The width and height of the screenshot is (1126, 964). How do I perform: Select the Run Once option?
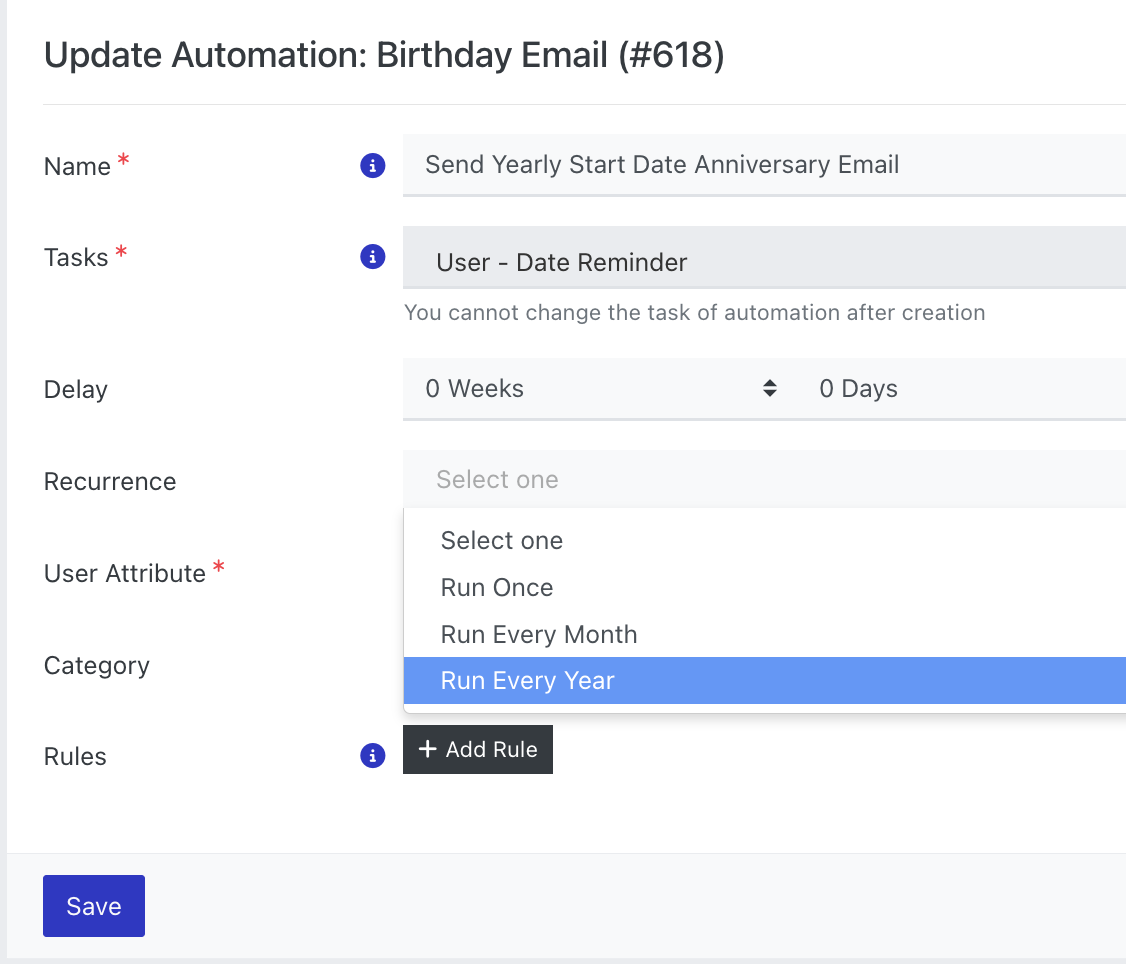click(497, 588)
